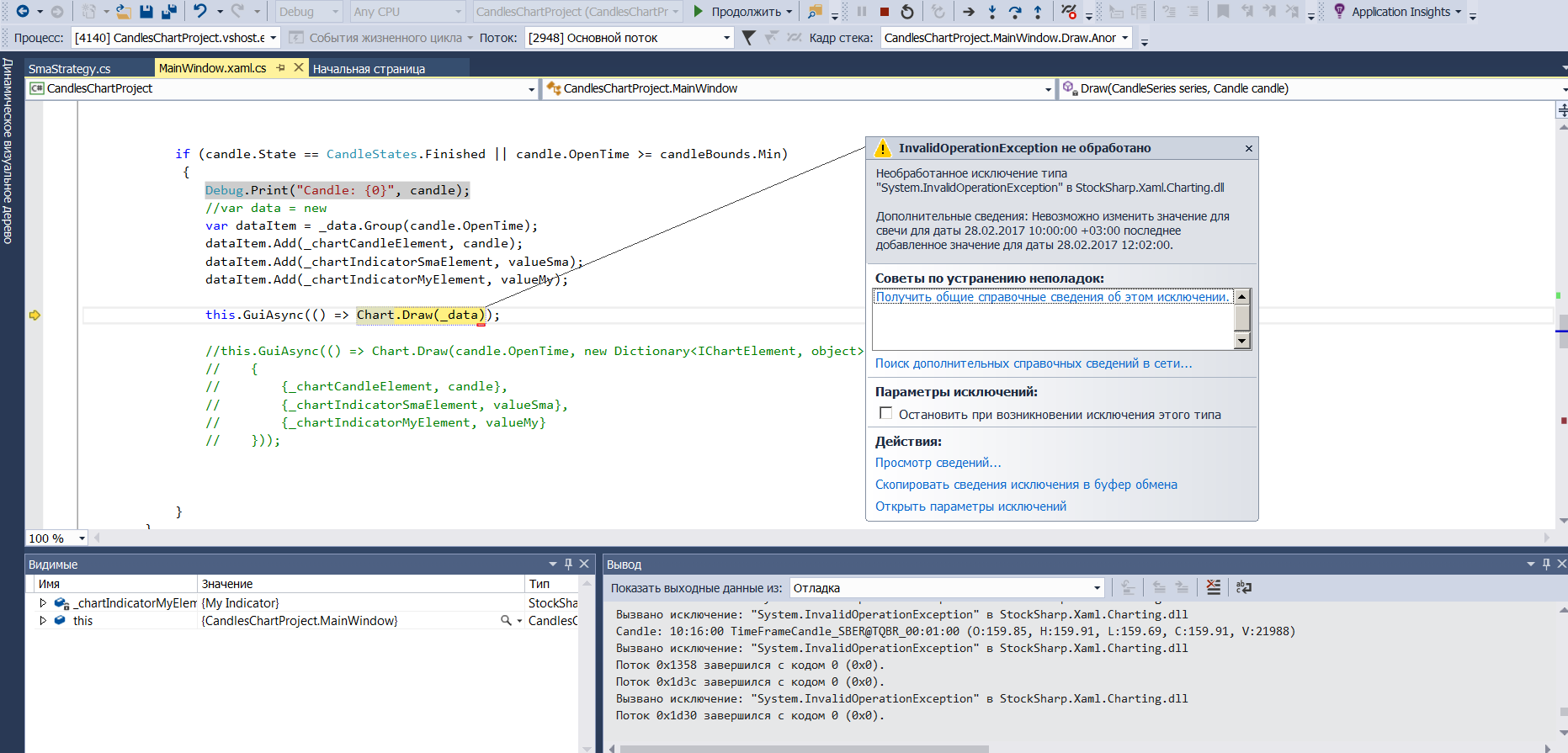The image size is (1568, 753).
Task: Click the Step Over arrow icon
Action: click(x=1015, y=12)
